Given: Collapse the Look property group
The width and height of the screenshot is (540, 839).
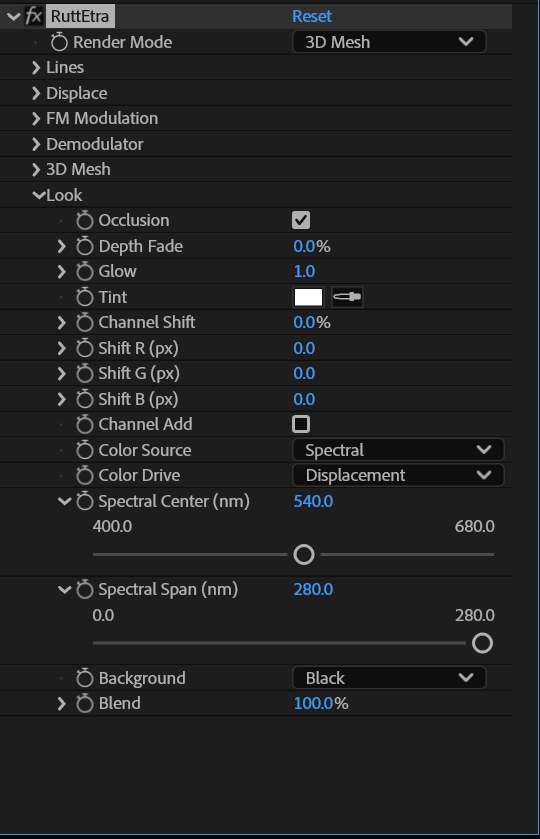Looking at the screenshot, I should (x=39, y=195).
